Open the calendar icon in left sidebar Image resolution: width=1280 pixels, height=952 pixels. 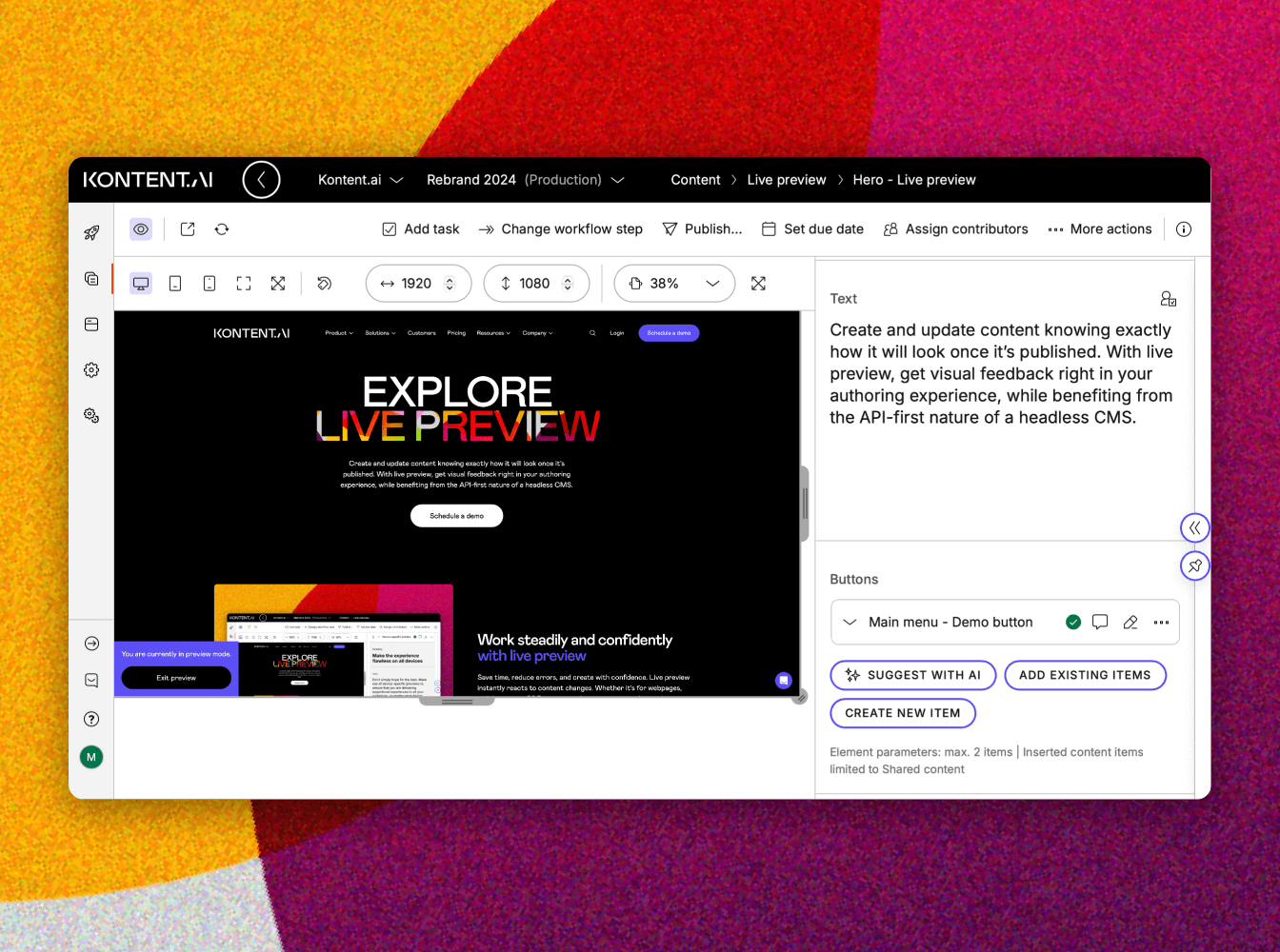pos(91,325)
